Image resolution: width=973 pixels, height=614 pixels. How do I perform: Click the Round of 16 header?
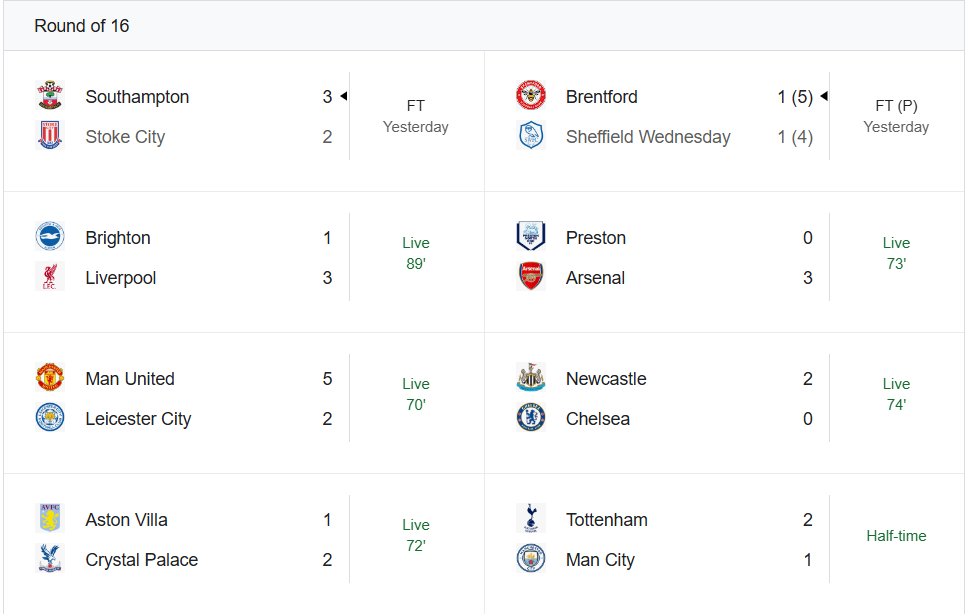(x=82, y=26)
